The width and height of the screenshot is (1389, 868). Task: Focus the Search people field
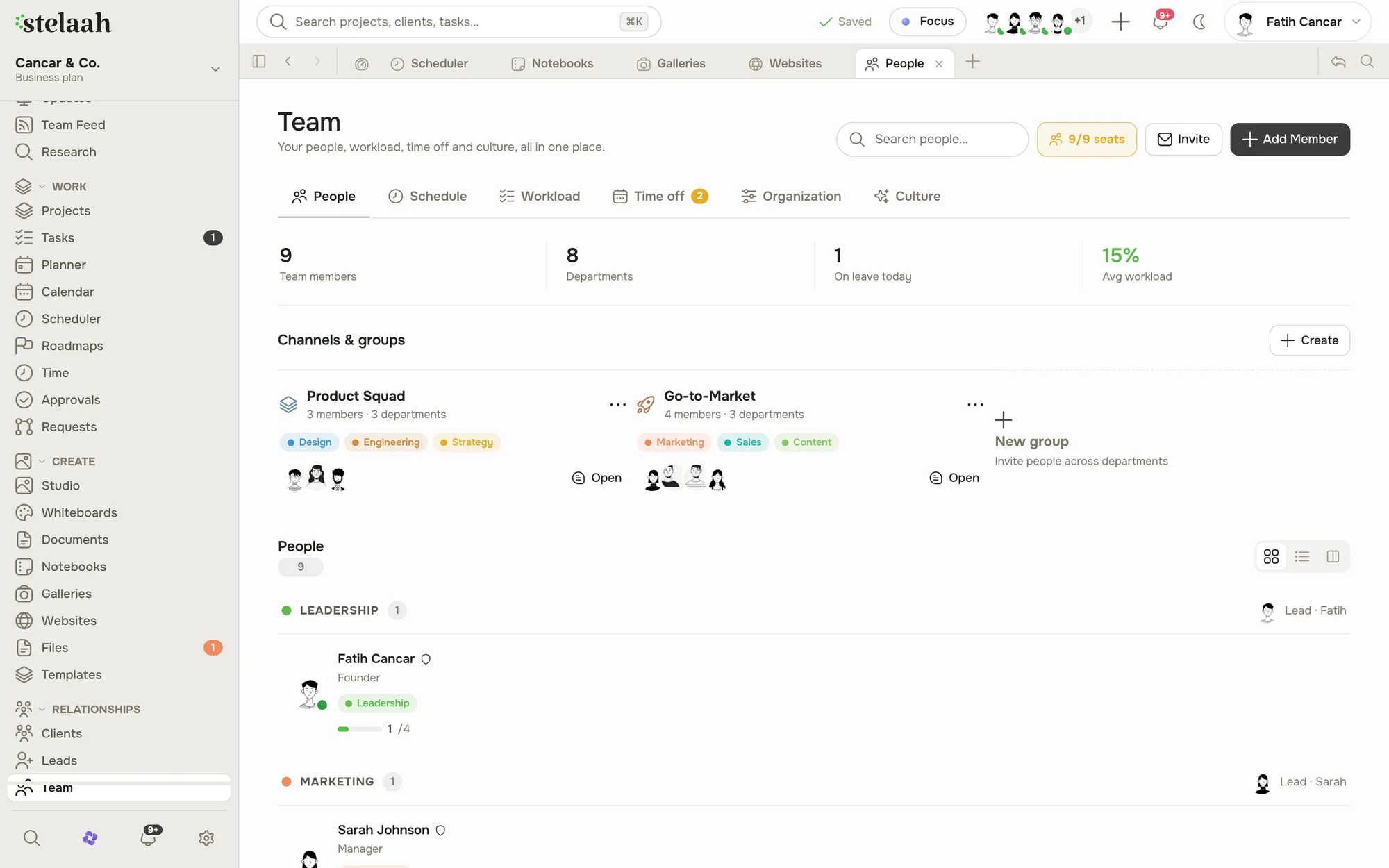pyautogui.click(x=932, y=140)
